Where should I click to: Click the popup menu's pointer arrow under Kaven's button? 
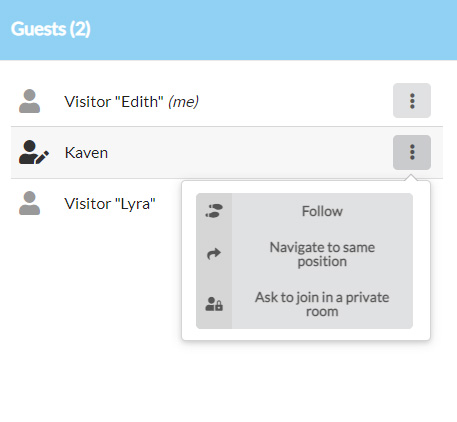pos(412,178)
